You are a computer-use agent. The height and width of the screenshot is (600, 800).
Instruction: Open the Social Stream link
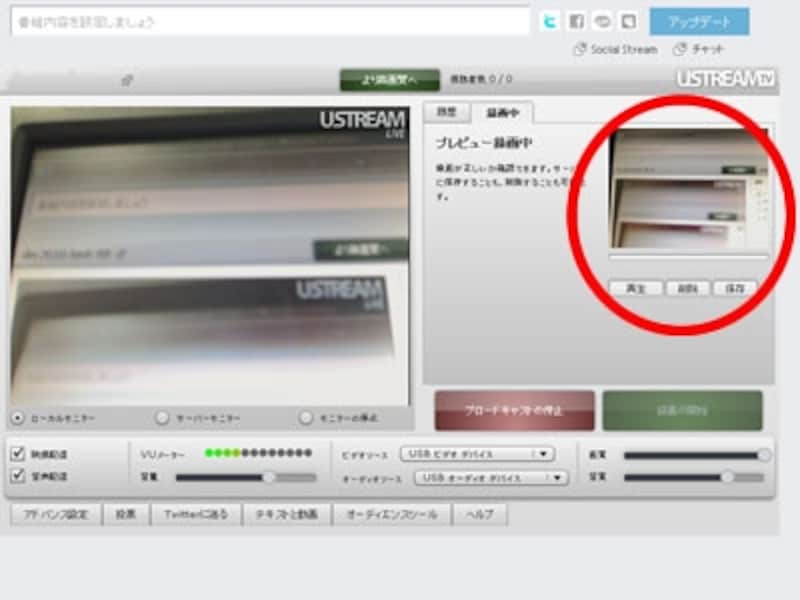click(616, 49)
